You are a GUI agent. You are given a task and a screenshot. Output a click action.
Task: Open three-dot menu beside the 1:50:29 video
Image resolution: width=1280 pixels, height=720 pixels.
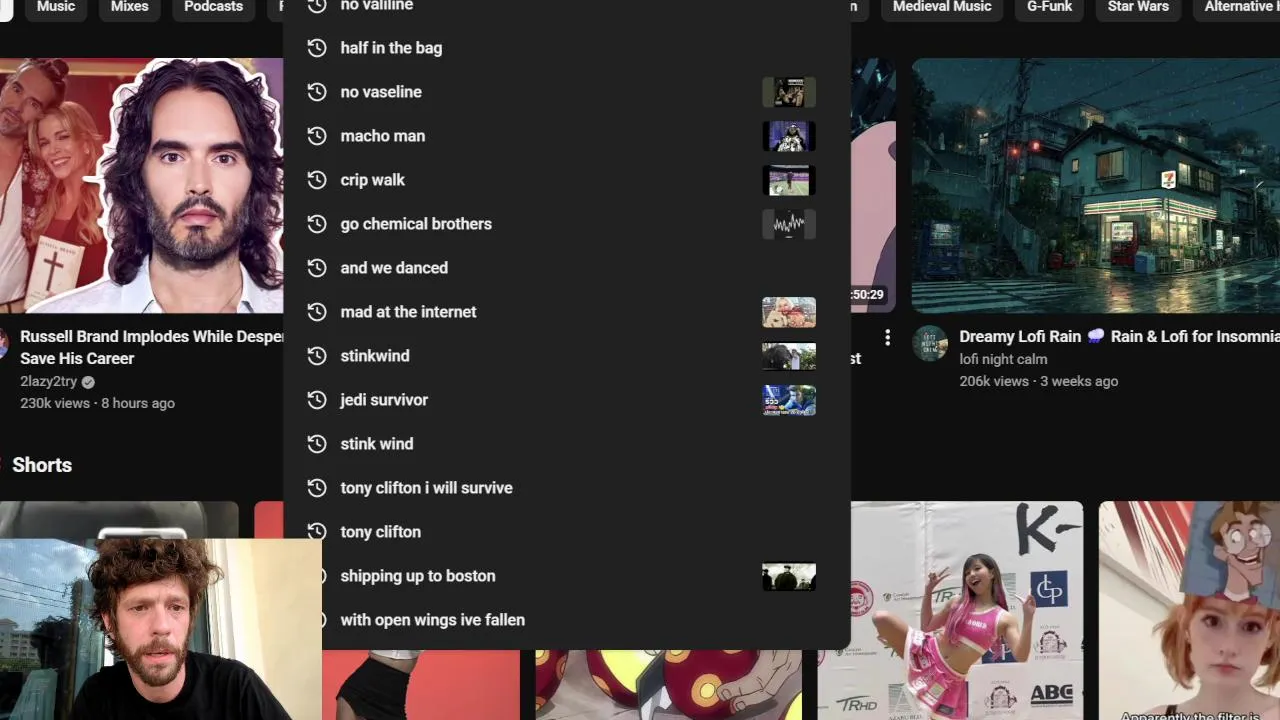(887, 338)
